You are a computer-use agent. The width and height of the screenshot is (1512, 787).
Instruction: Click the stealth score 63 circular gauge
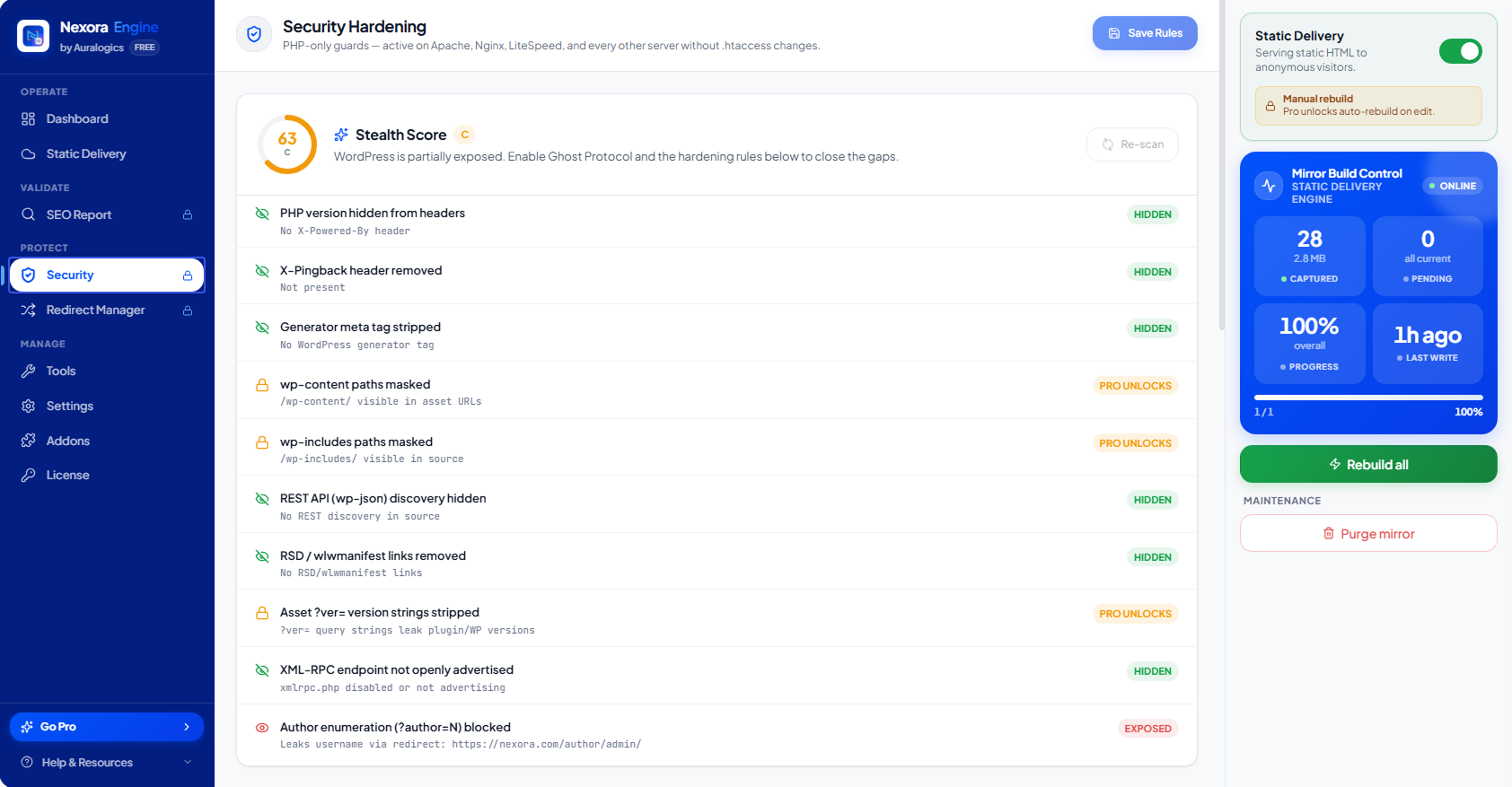pos(287,144)
